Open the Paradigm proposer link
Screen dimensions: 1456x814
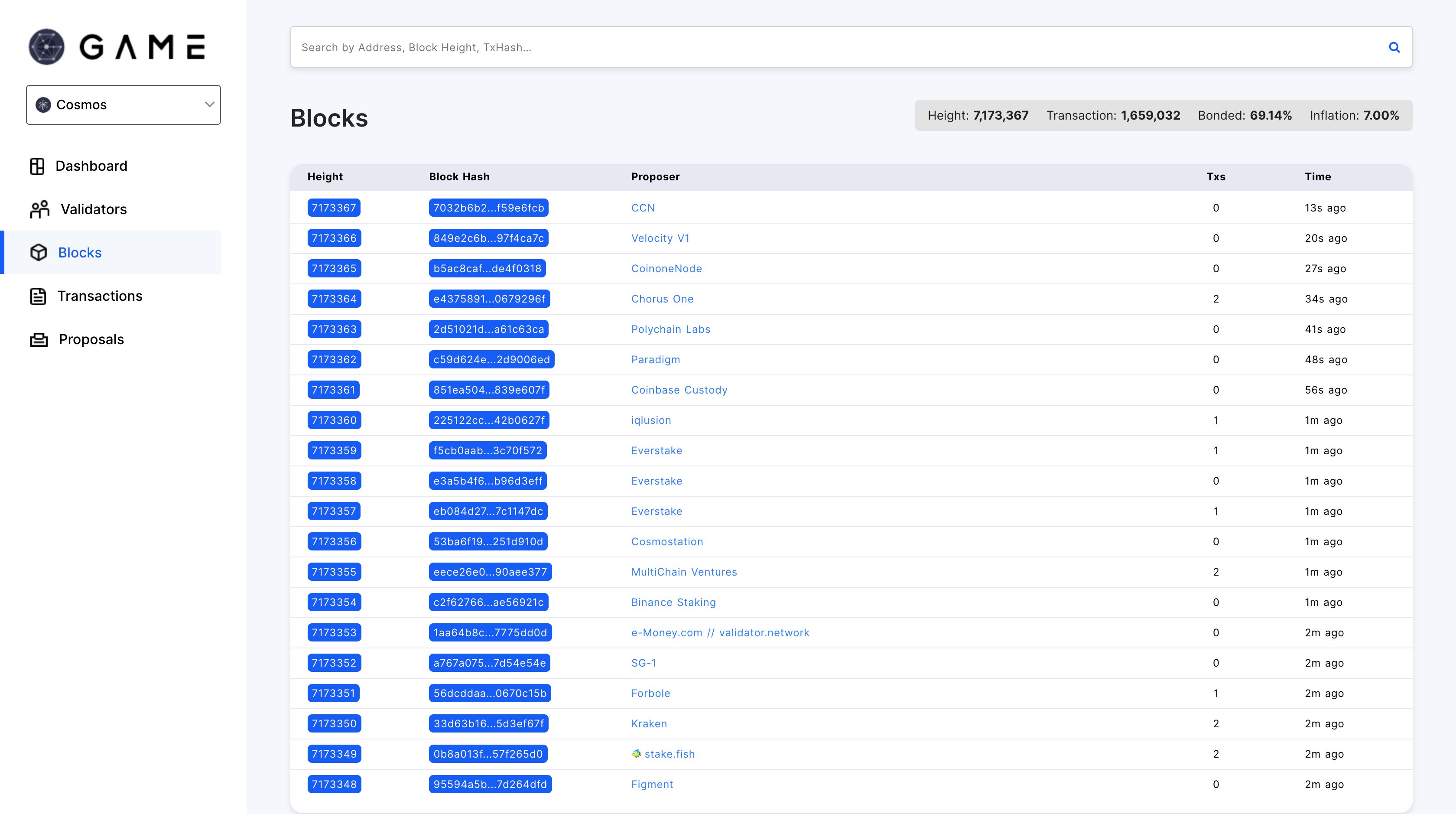(x=656, y=359)
